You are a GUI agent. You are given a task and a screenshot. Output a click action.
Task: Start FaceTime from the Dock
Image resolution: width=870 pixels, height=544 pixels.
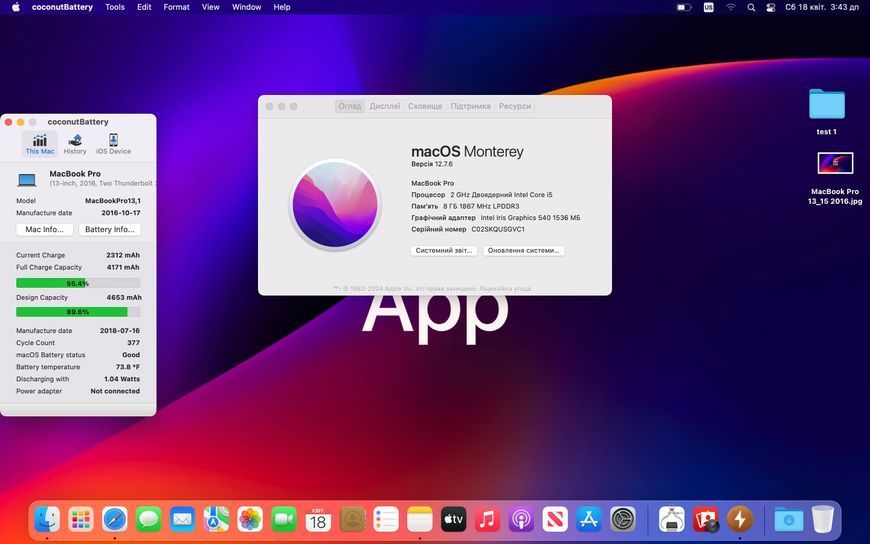284,520
